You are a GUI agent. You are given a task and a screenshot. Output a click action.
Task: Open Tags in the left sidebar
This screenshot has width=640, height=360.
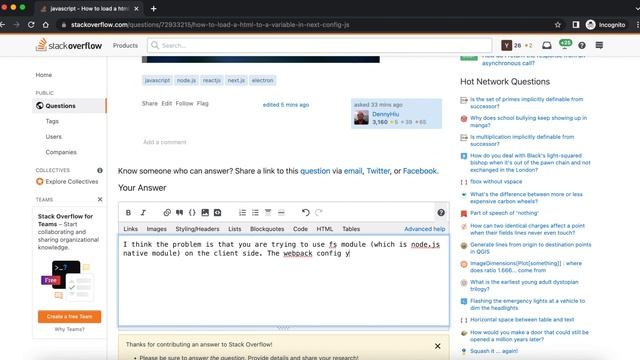[x=52, y=121]
